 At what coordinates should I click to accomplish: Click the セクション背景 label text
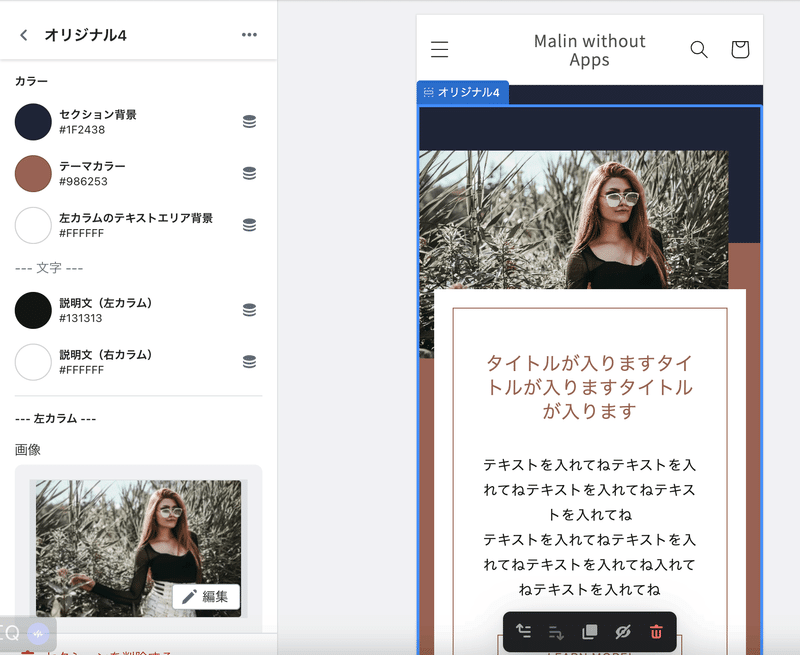point(98,114)
